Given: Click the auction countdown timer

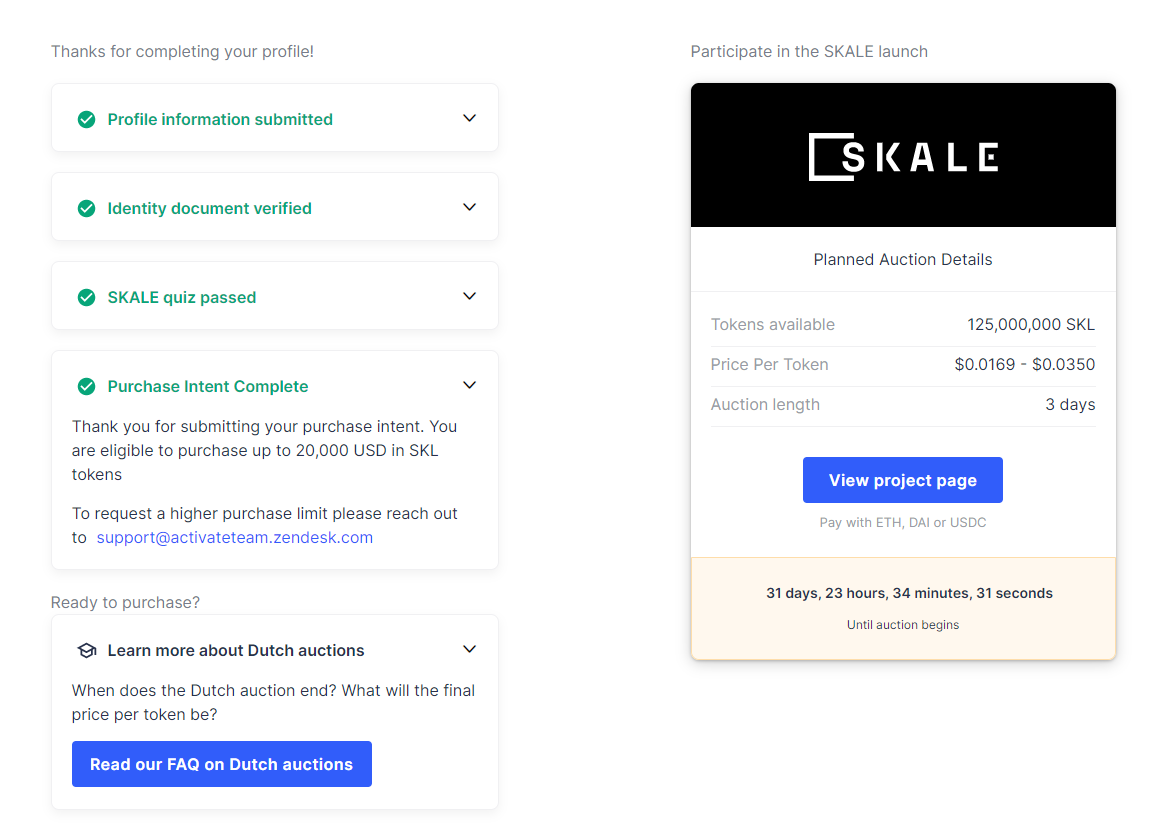Looking at the screenshot, I should tap(909, 593).
